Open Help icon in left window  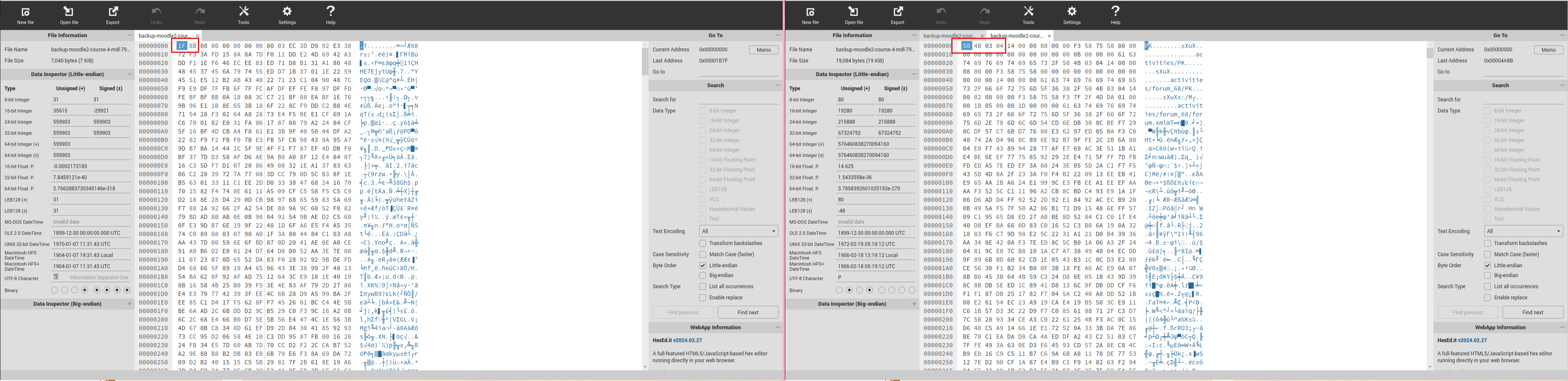click(330, 11)
